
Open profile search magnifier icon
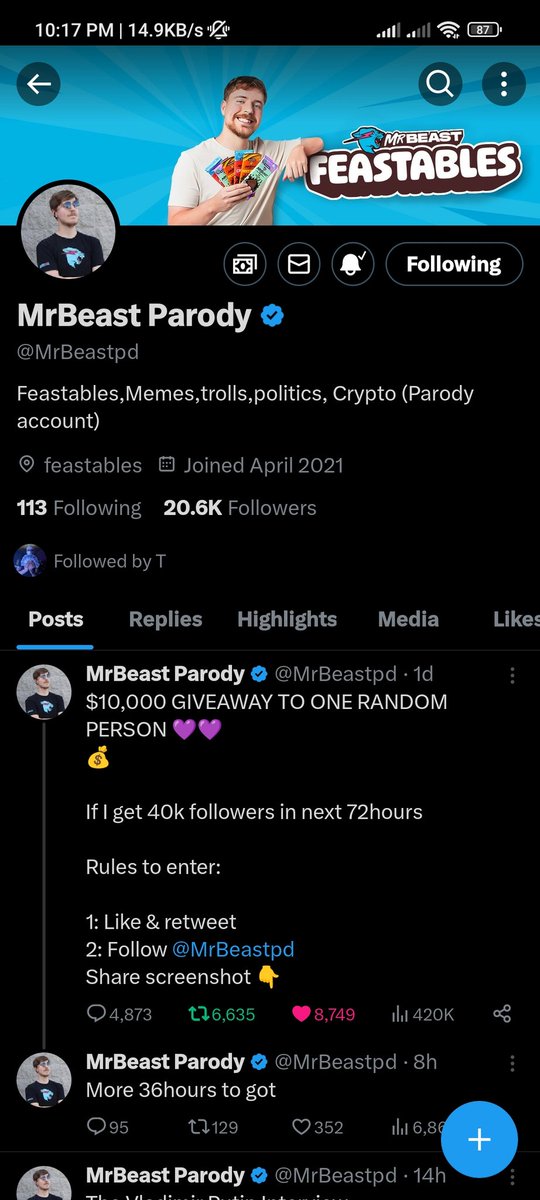pos(440,85)
